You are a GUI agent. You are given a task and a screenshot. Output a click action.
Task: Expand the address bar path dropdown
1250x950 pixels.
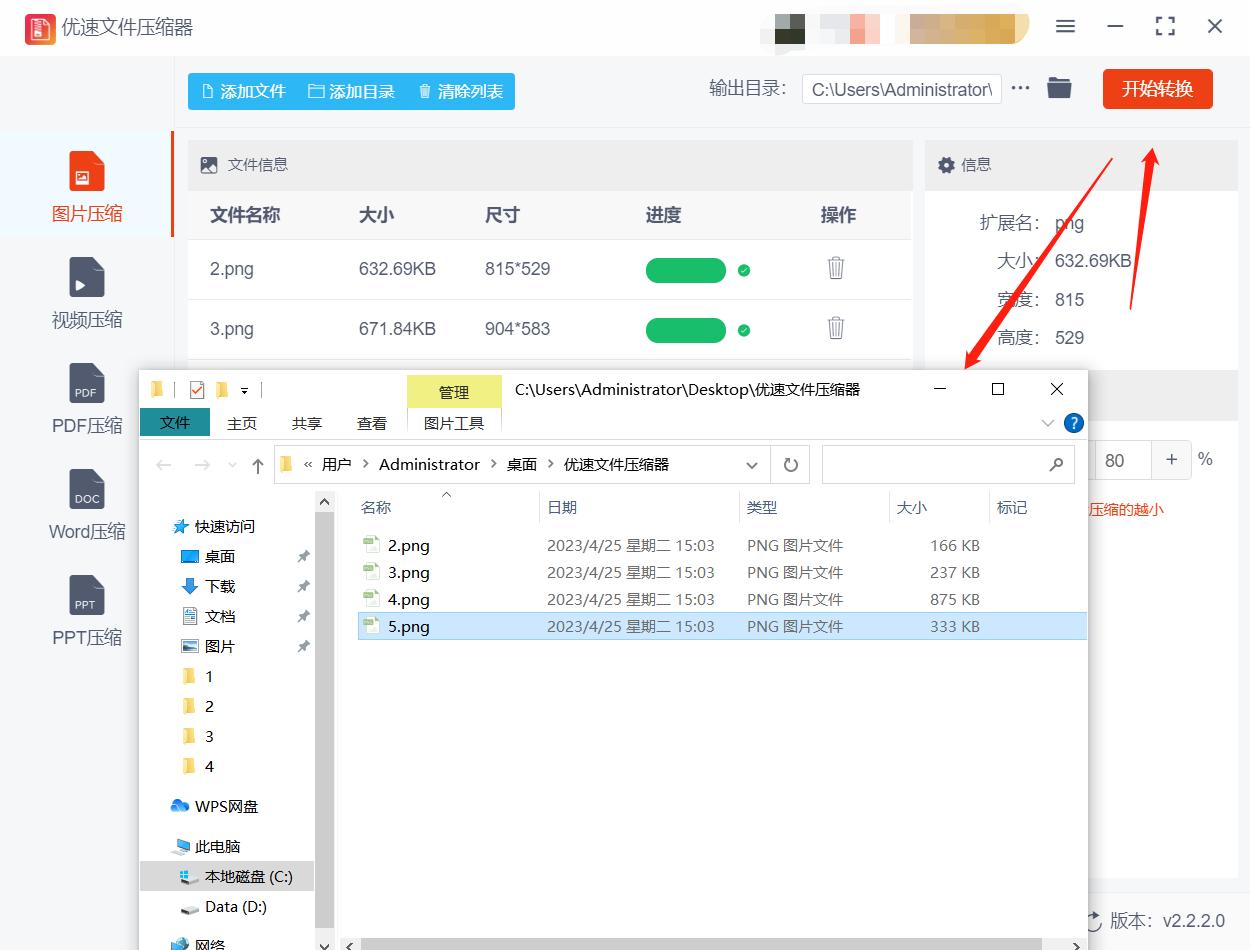pyautogui.click(x=752, y=464)
